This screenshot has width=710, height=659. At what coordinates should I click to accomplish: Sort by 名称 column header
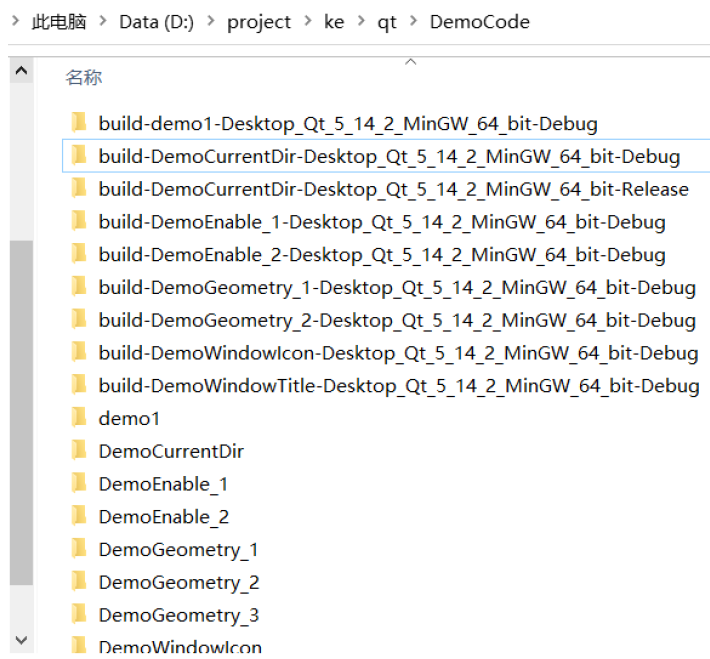pyautogui.click(x=84, y=77)
